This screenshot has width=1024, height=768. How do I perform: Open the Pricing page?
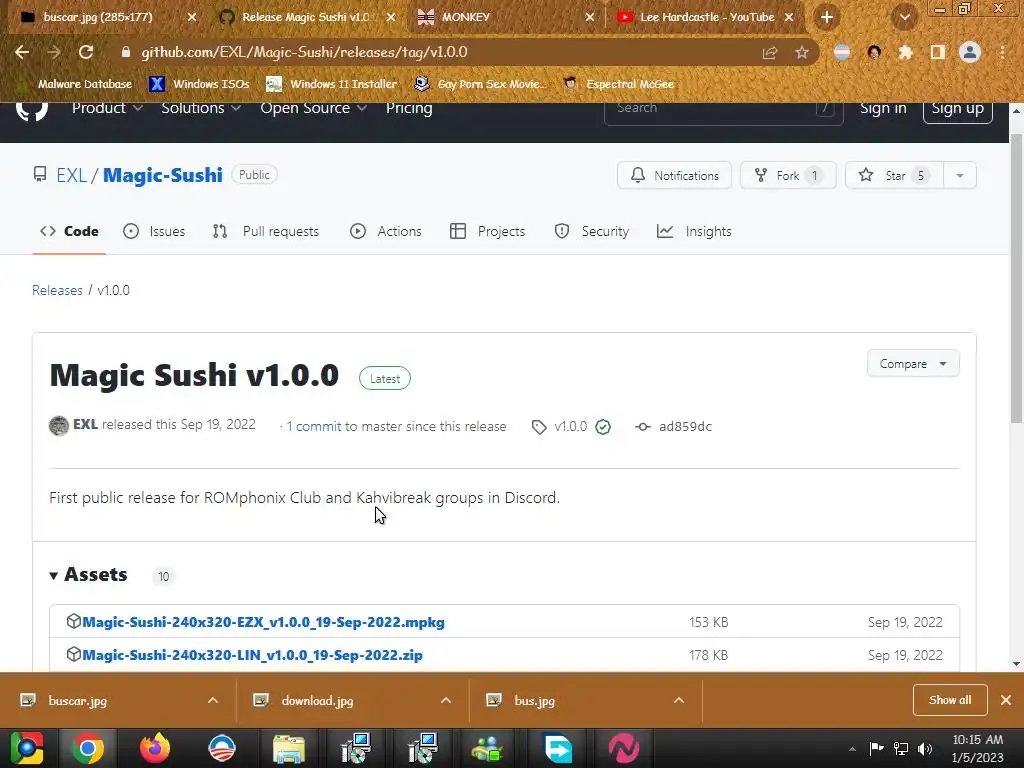409,108
